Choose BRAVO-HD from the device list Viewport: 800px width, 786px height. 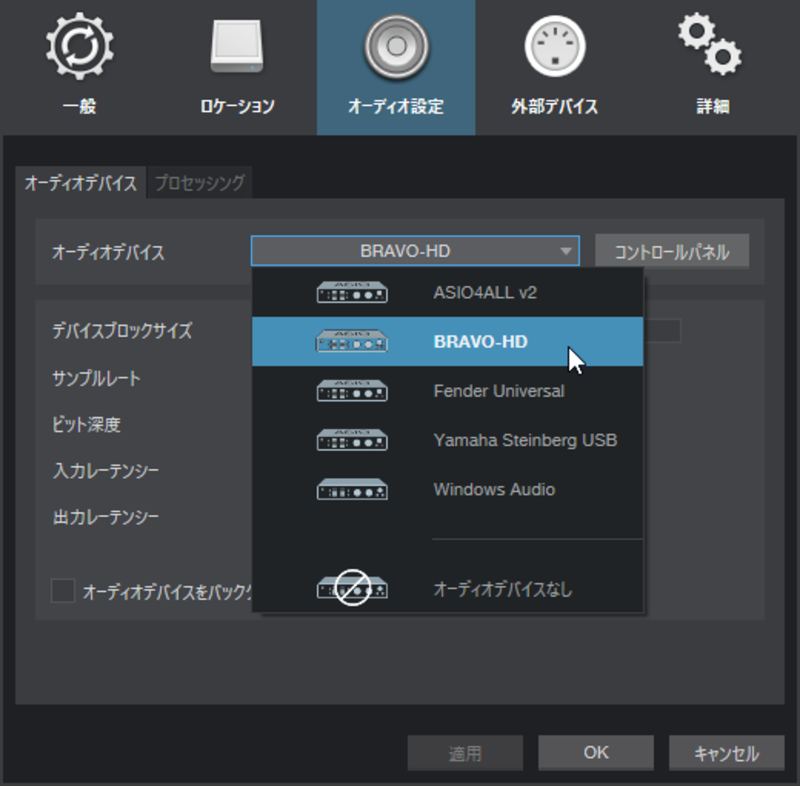[x=447, y=341]
